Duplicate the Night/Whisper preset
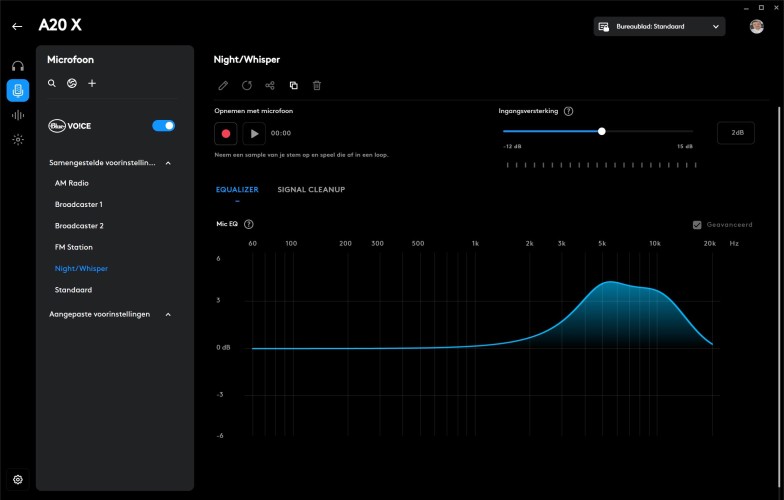Image resolution: width=784 pixels, height=500 pixels. coord(293,86)
